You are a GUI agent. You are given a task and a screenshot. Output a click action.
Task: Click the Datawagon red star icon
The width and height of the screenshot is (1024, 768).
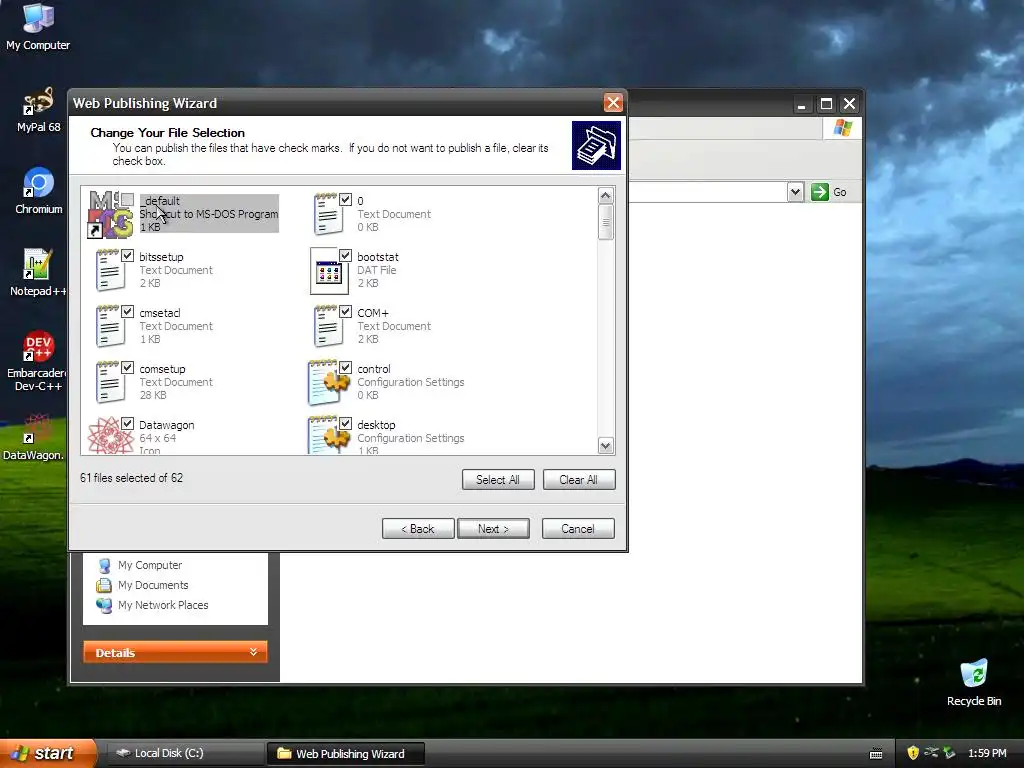coord(110,436)
